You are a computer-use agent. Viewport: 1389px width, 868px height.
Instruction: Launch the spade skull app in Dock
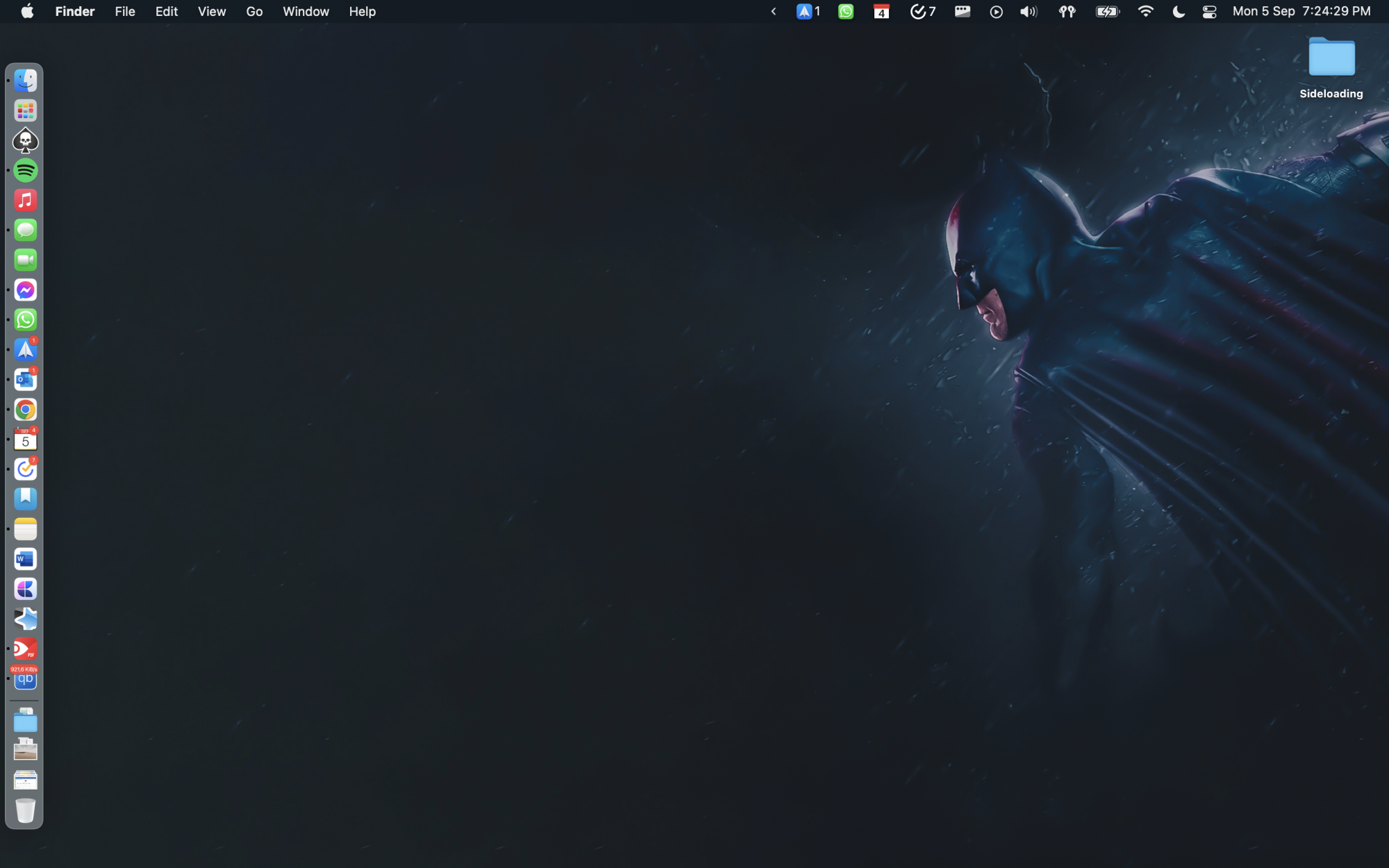click(x=25, y=140)
